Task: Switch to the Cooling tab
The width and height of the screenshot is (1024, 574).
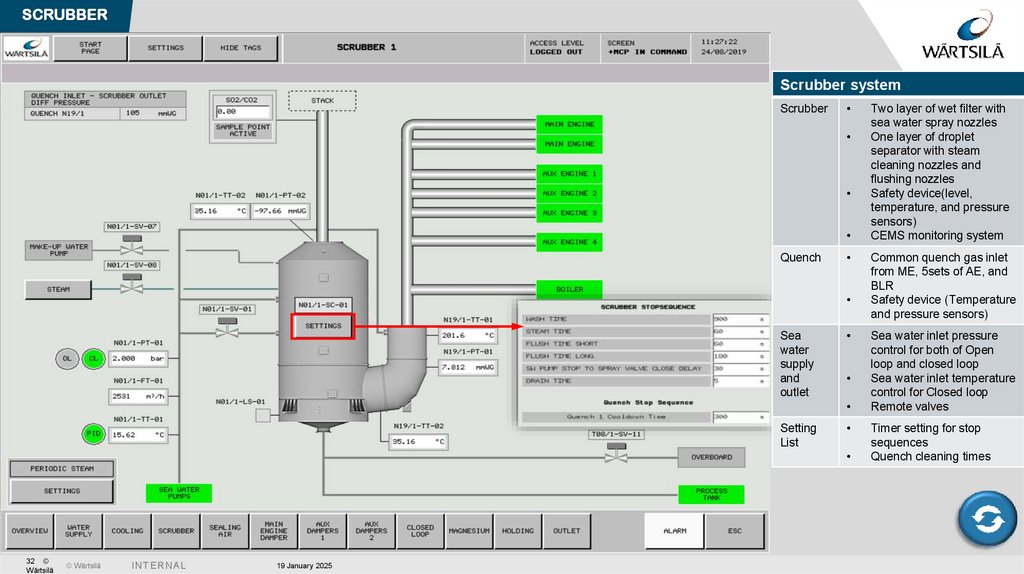Action: [127, 531]
